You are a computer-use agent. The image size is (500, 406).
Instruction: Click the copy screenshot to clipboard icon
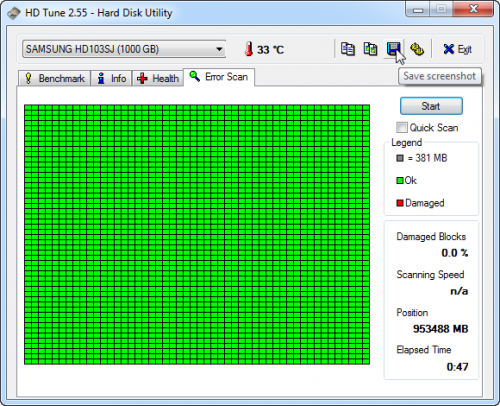tap(370, 49)
